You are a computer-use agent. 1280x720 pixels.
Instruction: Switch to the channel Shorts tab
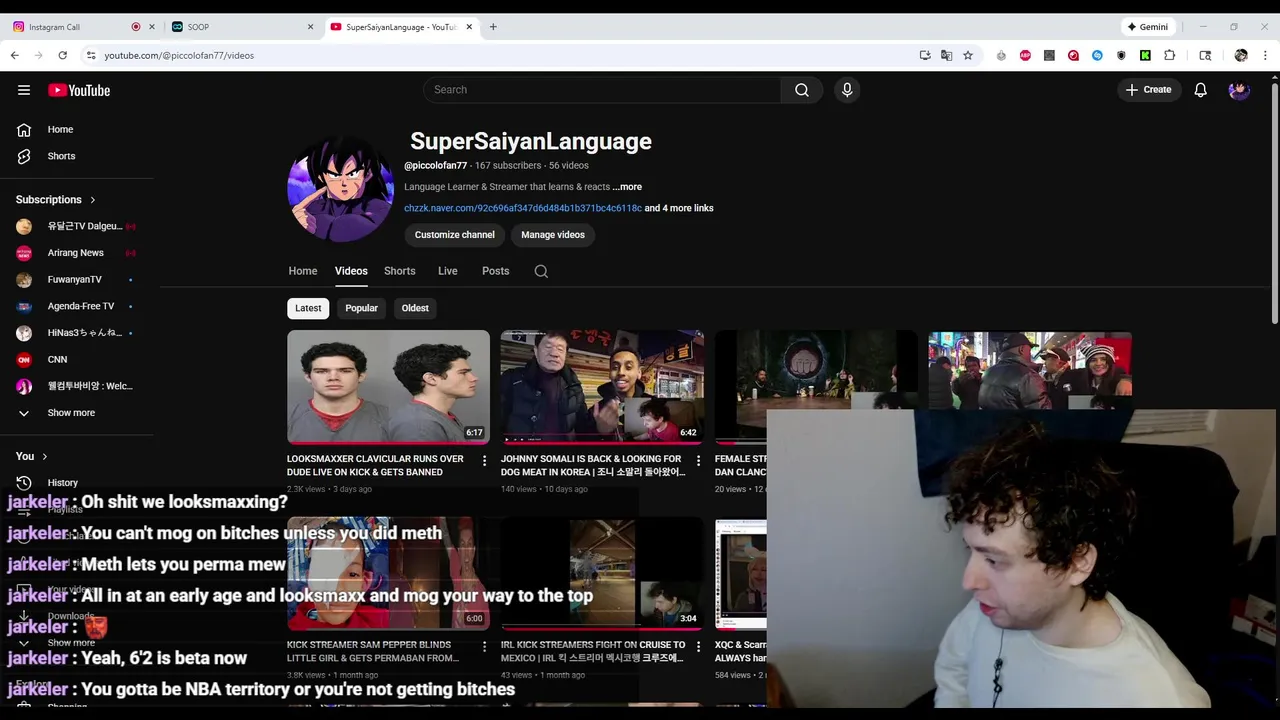pyautogui.click(x=400, y=271)
